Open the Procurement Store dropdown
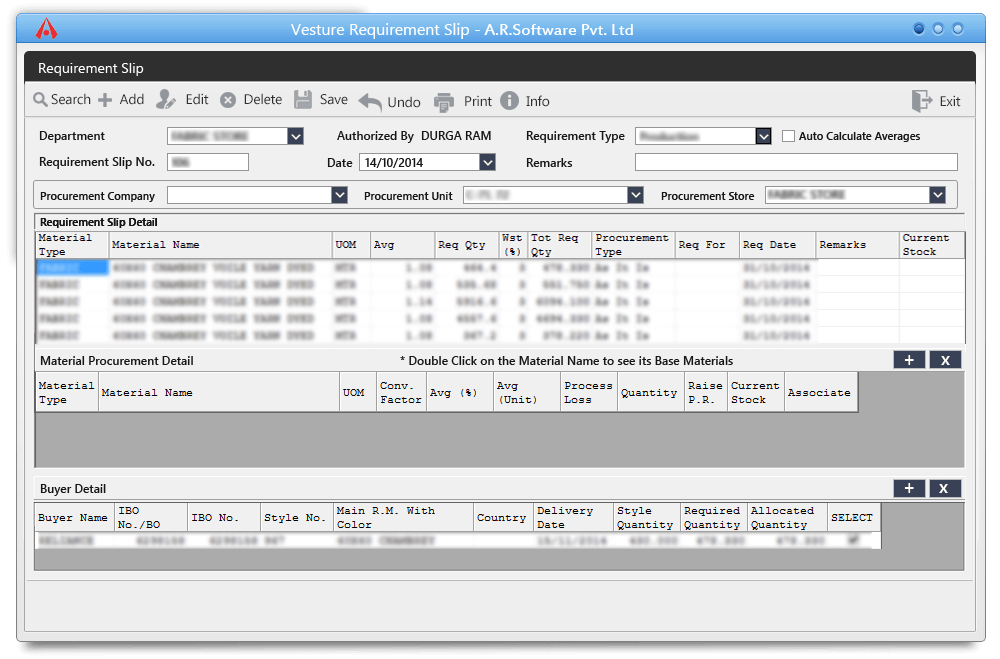This screenshot has height=659, width=1000. pyautogui.click(x=937, y=195)
